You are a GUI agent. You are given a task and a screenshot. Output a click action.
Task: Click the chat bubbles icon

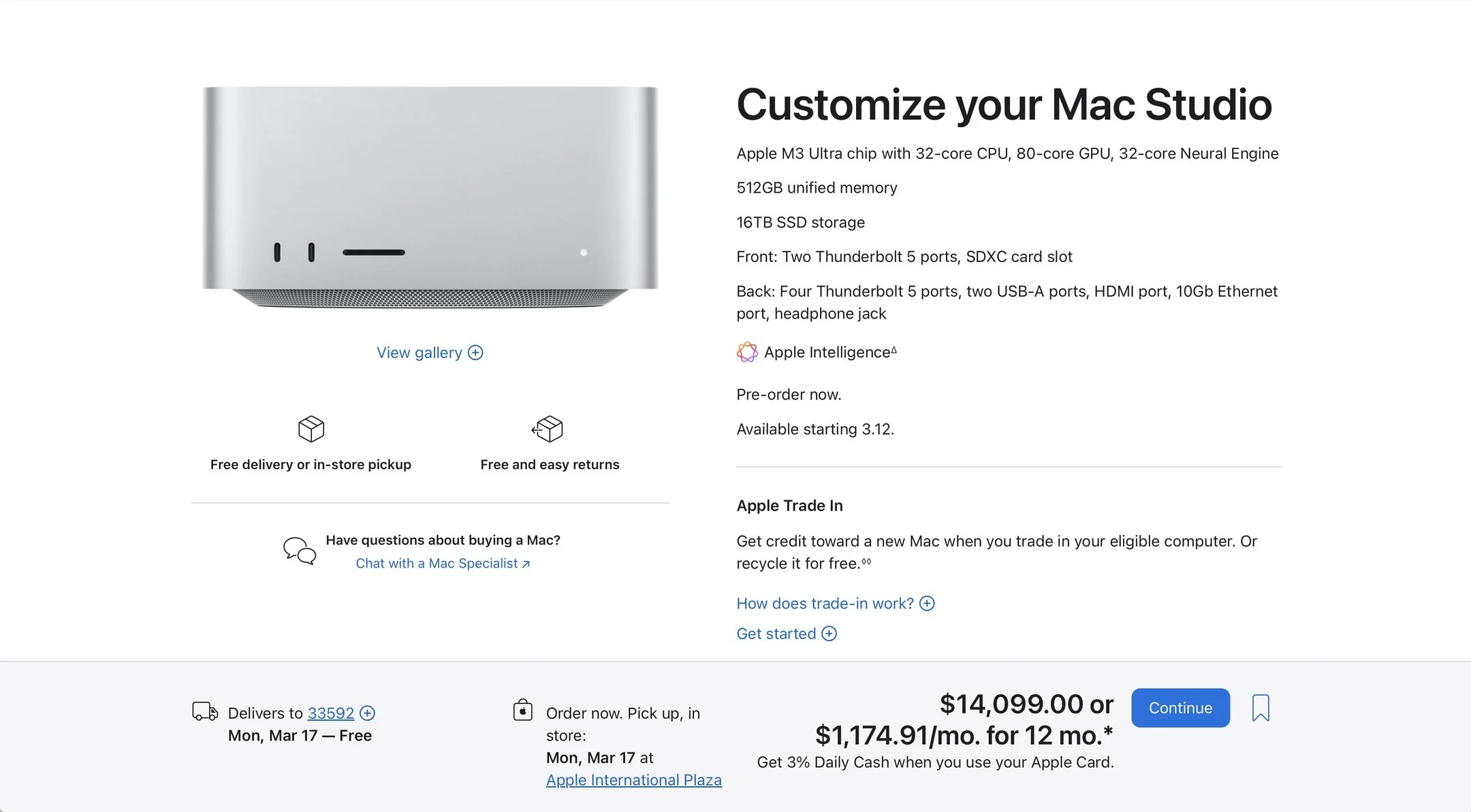point(300,551)
